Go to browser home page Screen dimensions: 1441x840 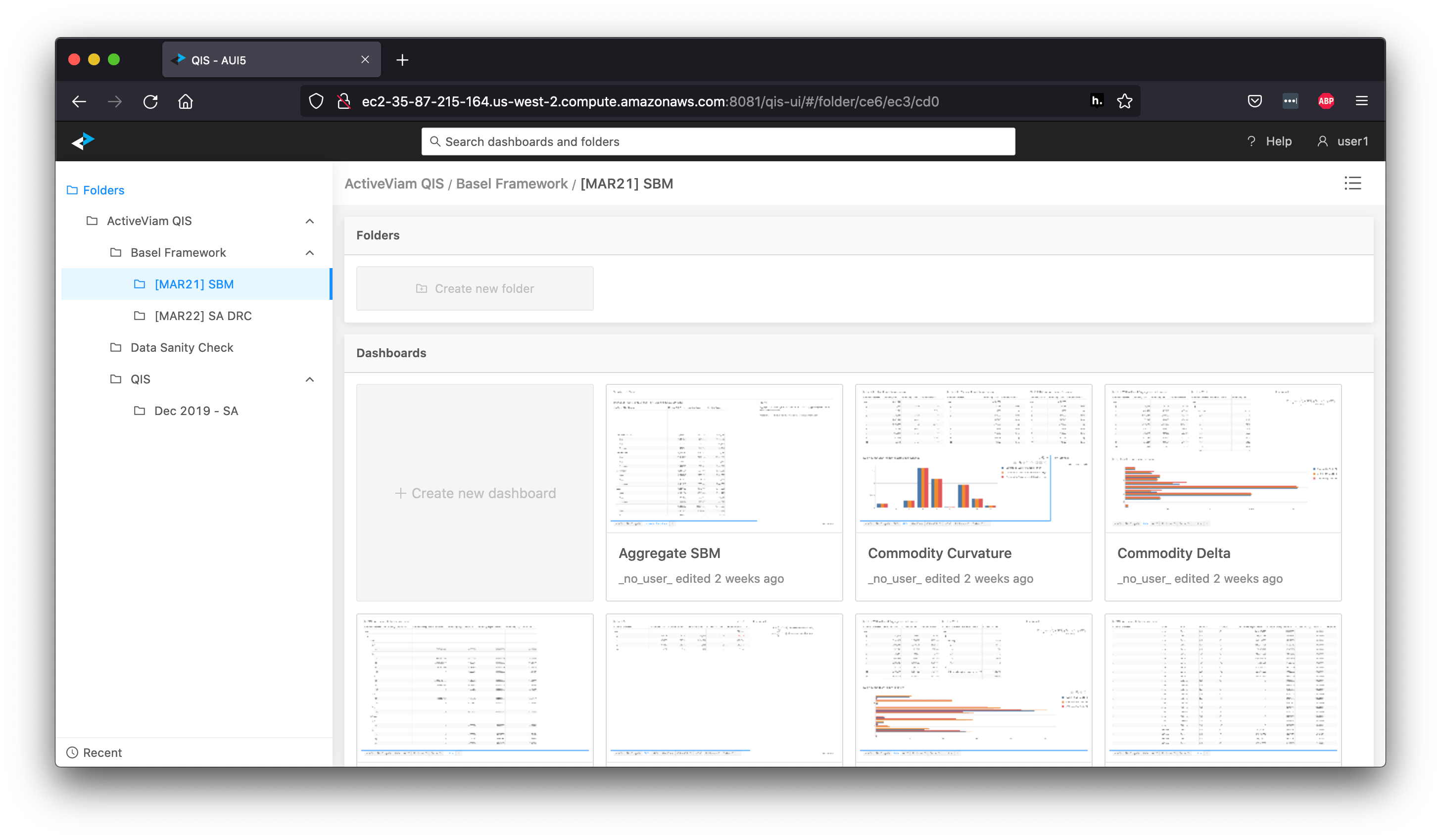coord(185,101)
